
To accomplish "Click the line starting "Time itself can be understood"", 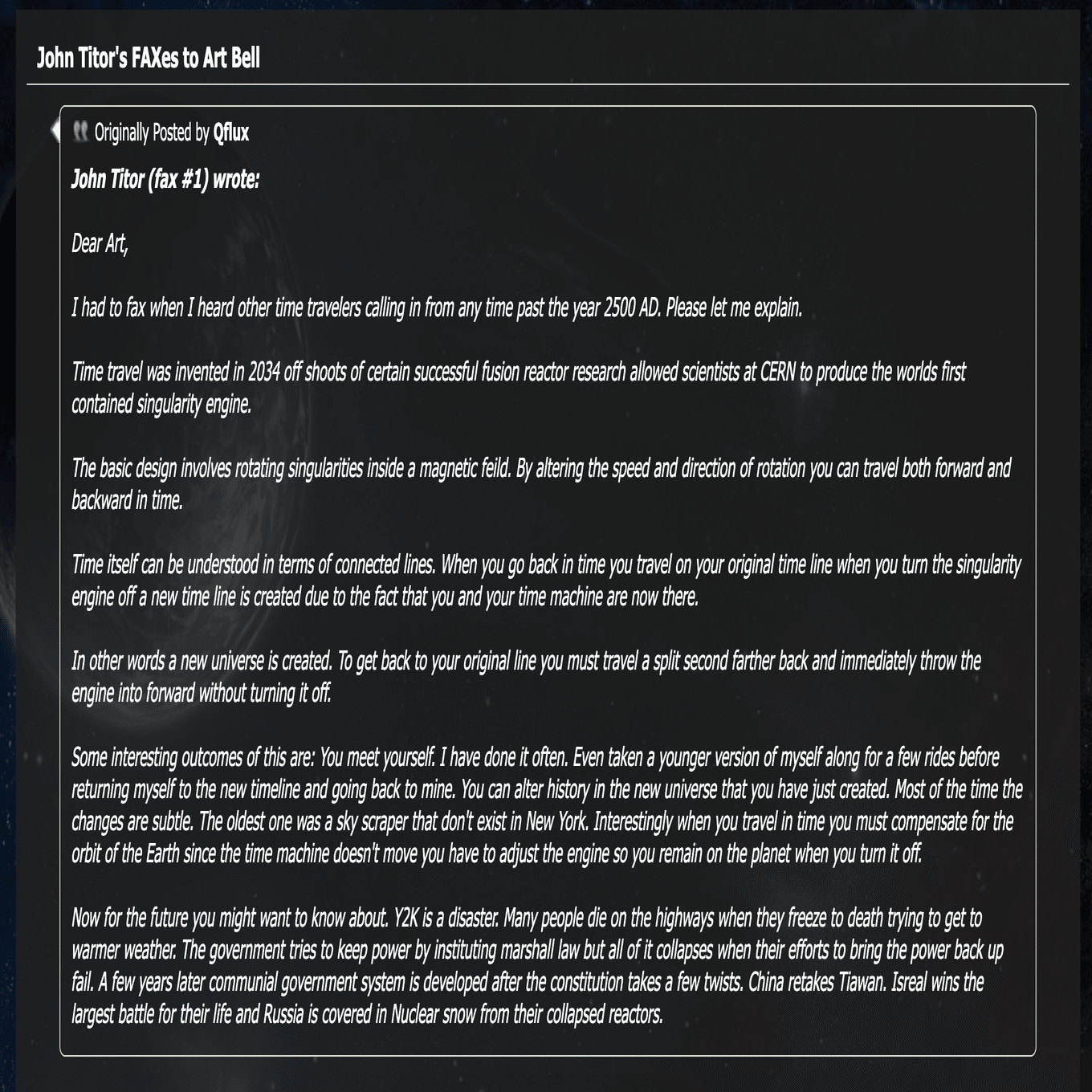I will [x=546, y=564].
